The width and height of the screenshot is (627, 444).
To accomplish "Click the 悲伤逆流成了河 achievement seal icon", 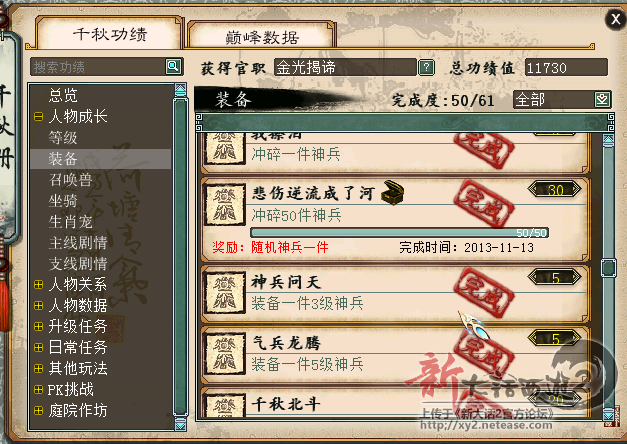I will pyautogui.click(x=224, y=204).
